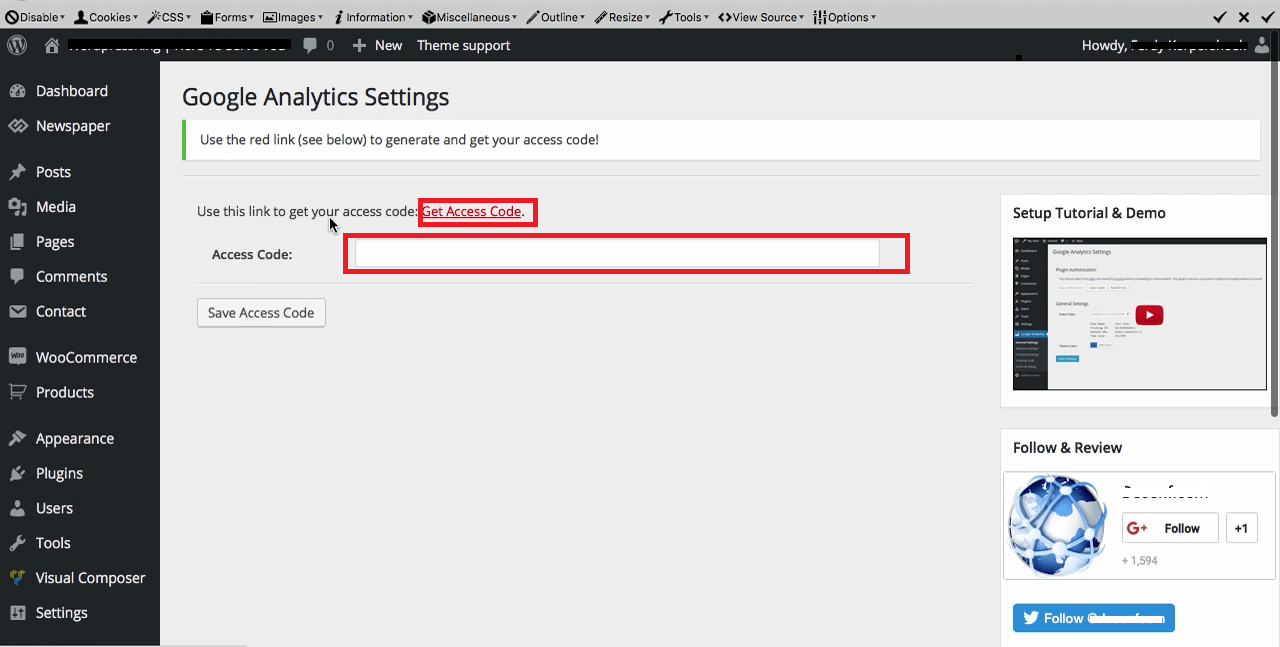Open the Visual Composer icon in the sidebar

tap(17, 578)
